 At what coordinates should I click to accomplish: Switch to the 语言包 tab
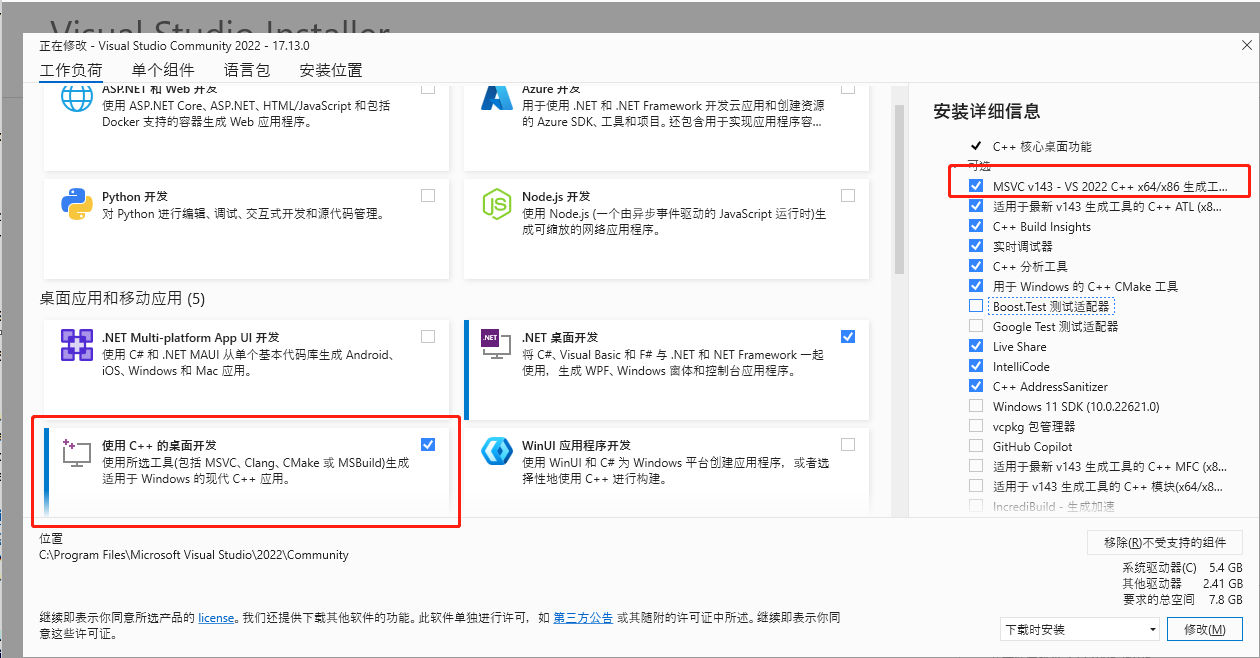coord(247,70)
